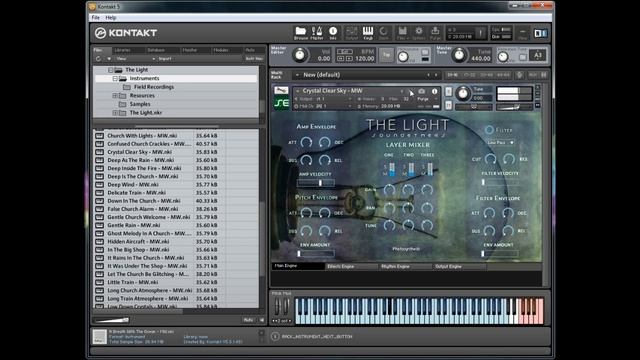Click the Samples folder icon
Screen dimensions: 640x360
coord(122,104)
